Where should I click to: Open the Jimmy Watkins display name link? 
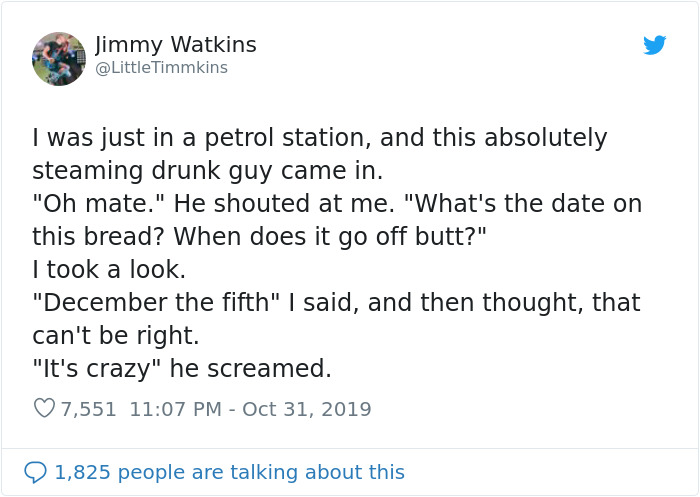point(176,45)
